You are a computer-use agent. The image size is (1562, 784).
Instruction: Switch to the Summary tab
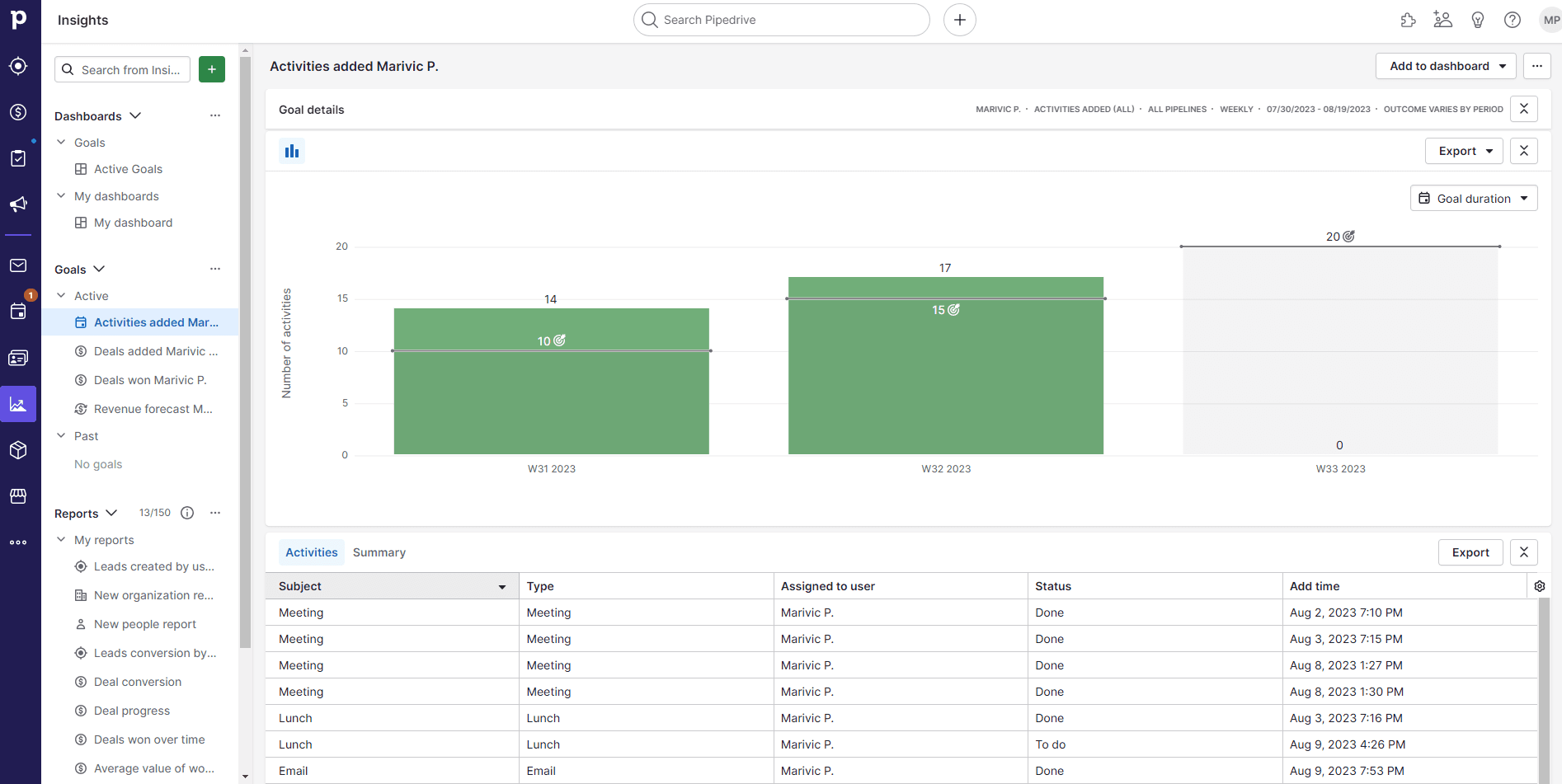[379, 552]
